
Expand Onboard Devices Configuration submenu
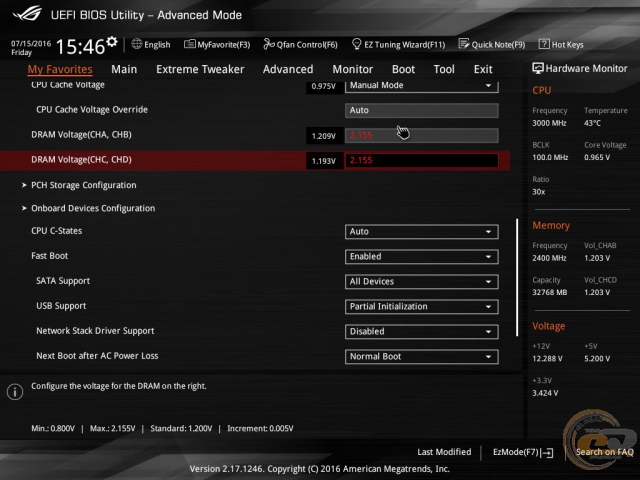[x=93, y=208]
